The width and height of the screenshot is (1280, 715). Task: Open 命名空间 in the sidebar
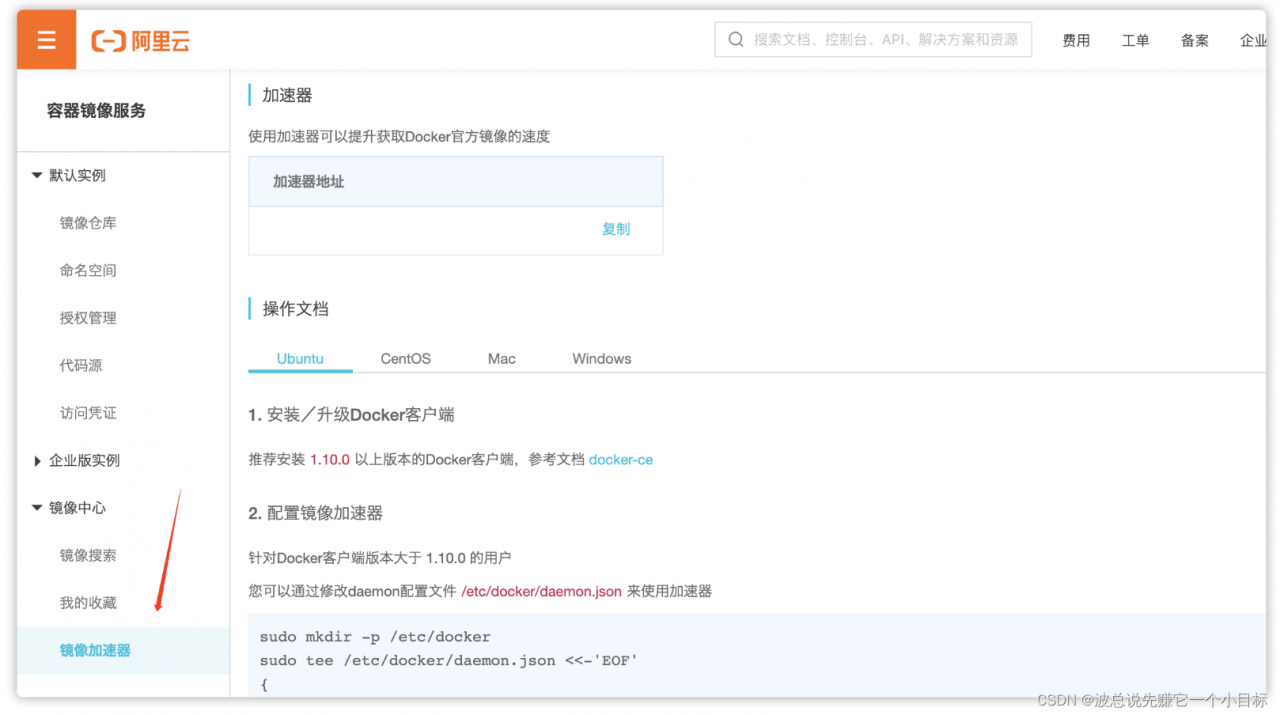coord(88,270)
